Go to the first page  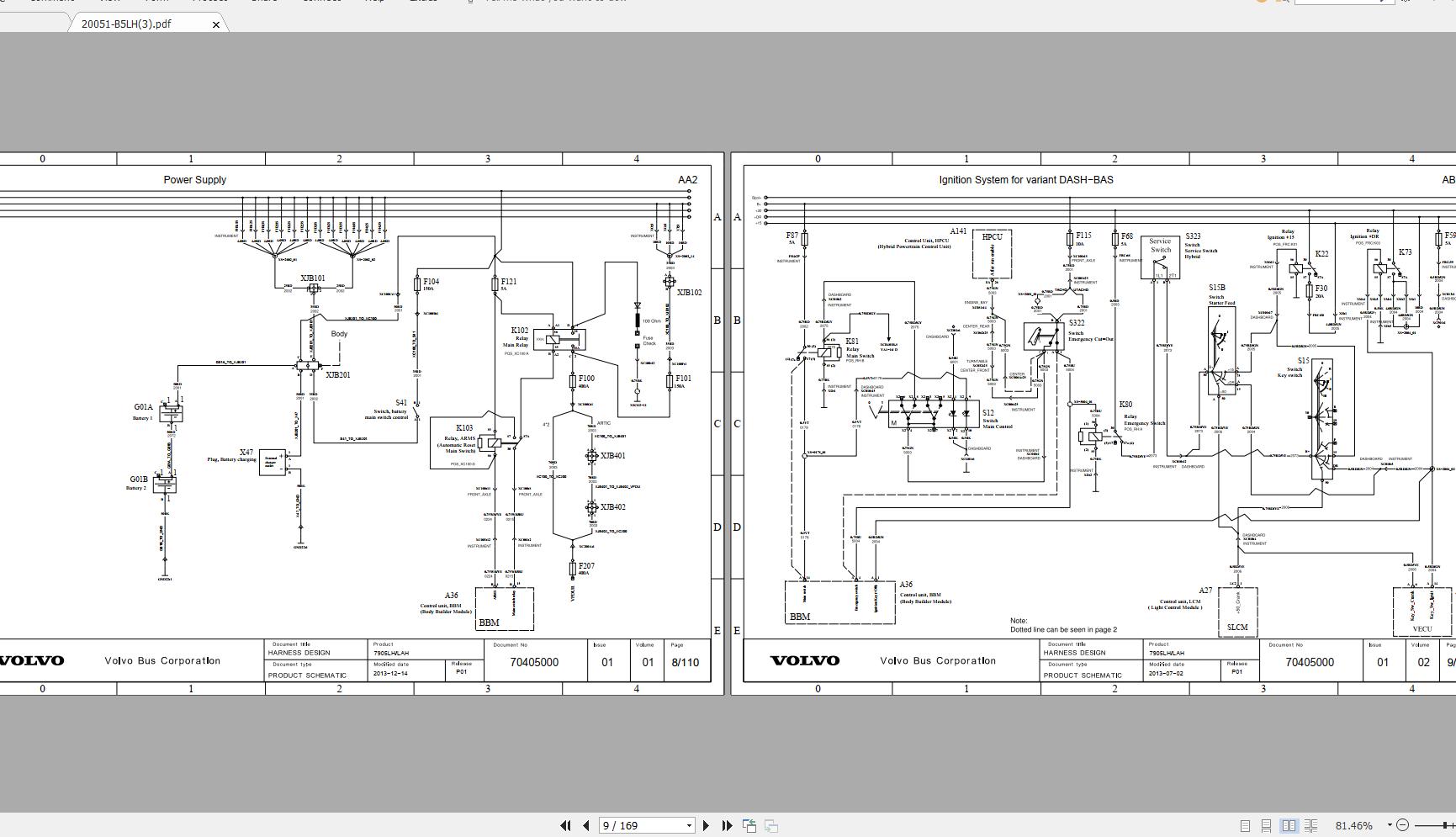(566, 826)
